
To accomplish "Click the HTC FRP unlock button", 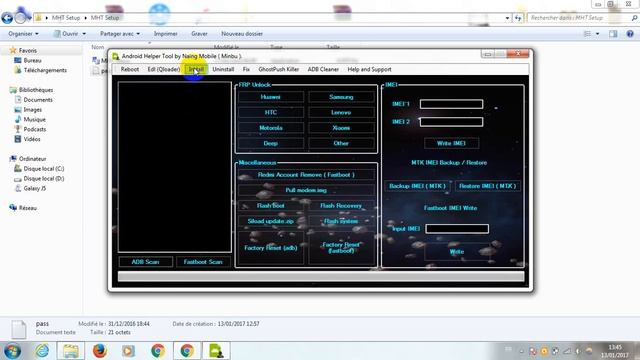I will pyautogui.click(x=271, y=113).
